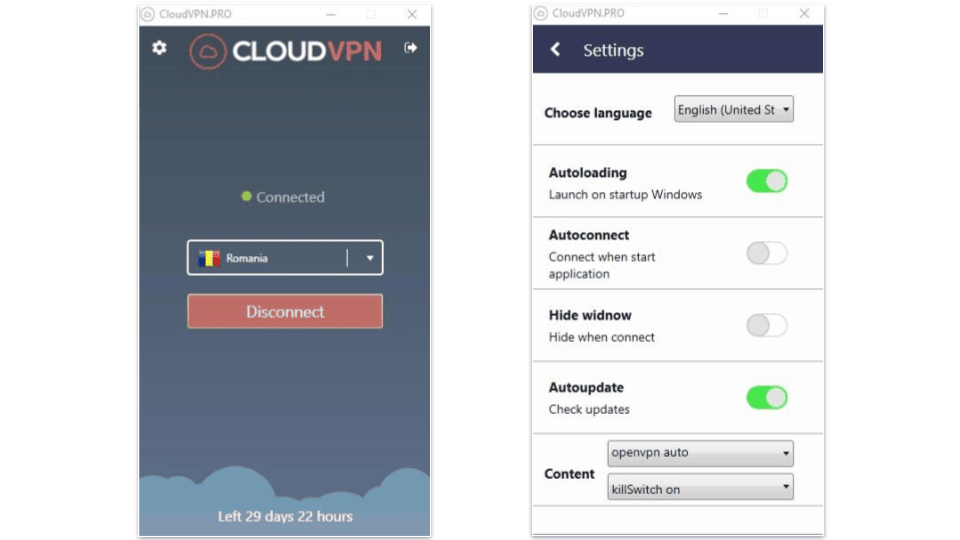Image resolution: width=960 pixels, height=540 pixels.
Task: Switch off the Autoupdate toggle
Action: pos(767,397)
